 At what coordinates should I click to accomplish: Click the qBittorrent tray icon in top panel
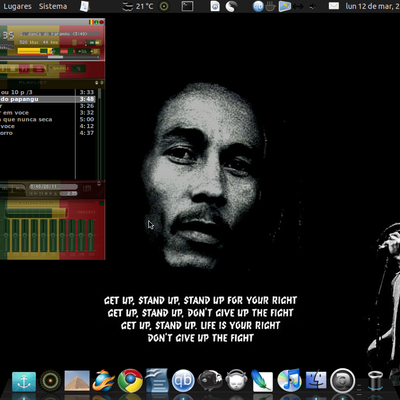pos(258,6)
